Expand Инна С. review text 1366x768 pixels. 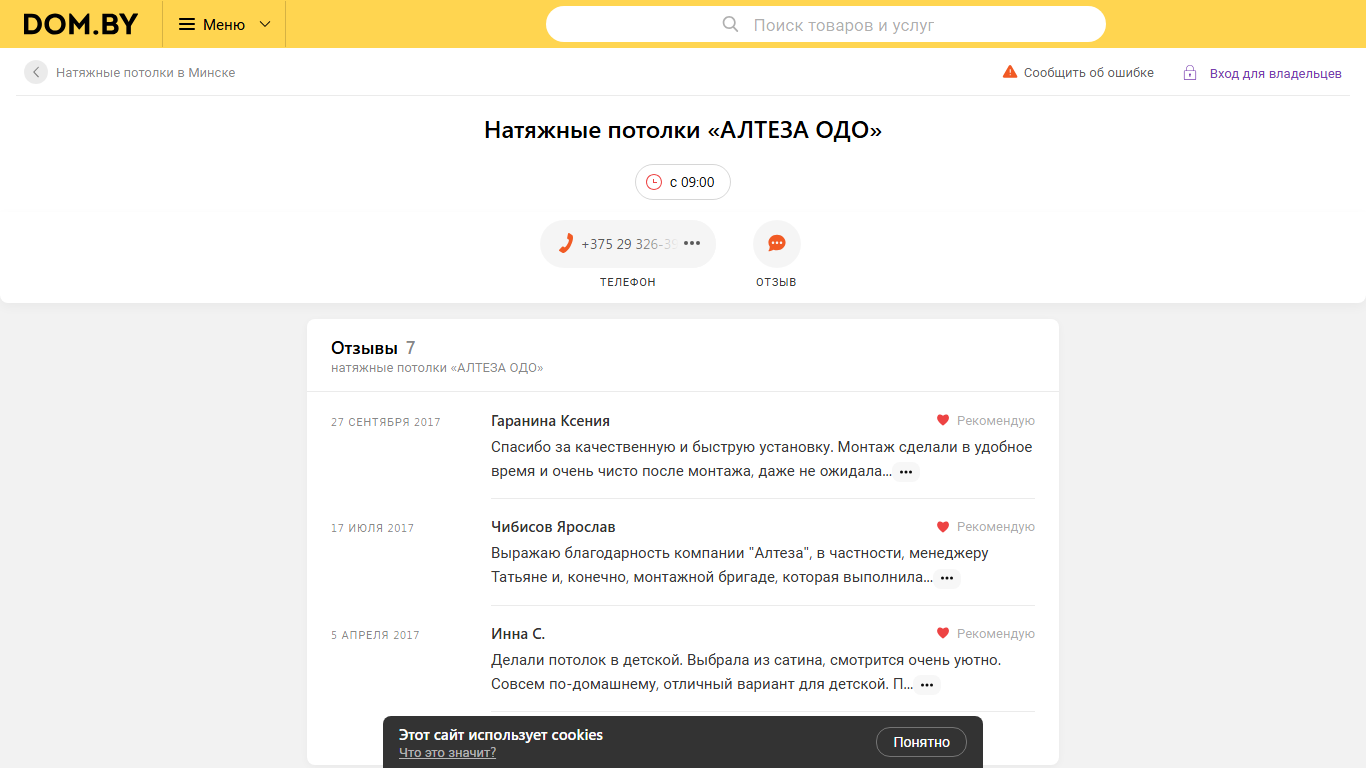coord(927,685)
